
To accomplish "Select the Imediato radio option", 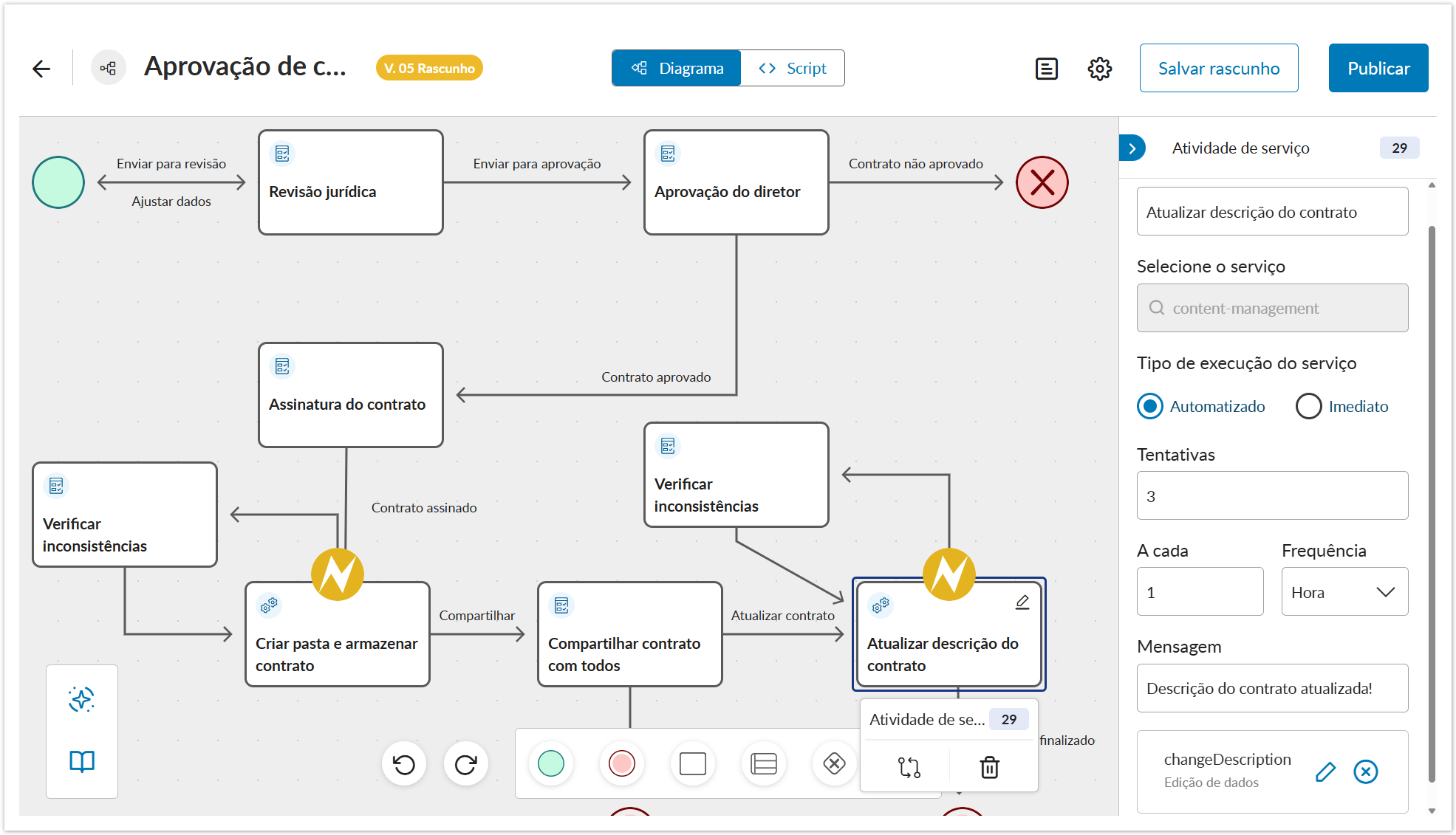I will 1308,406.
